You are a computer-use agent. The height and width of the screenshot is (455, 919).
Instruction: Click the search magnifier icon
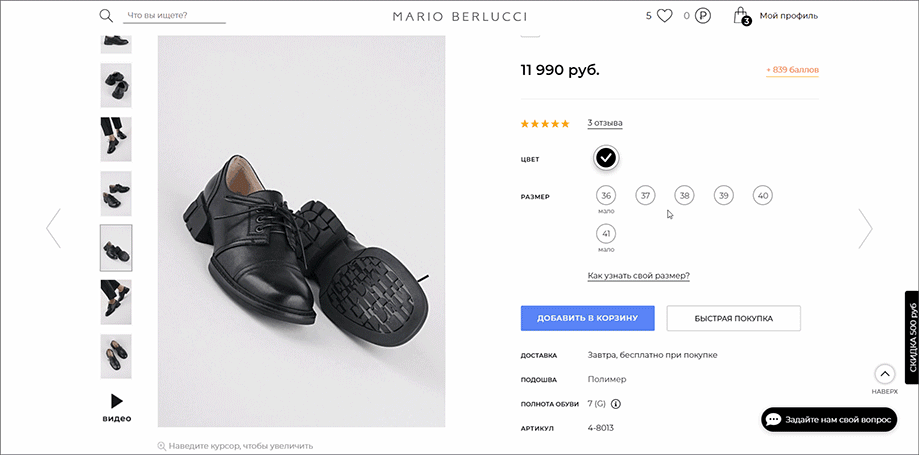(x=106, y=16)
